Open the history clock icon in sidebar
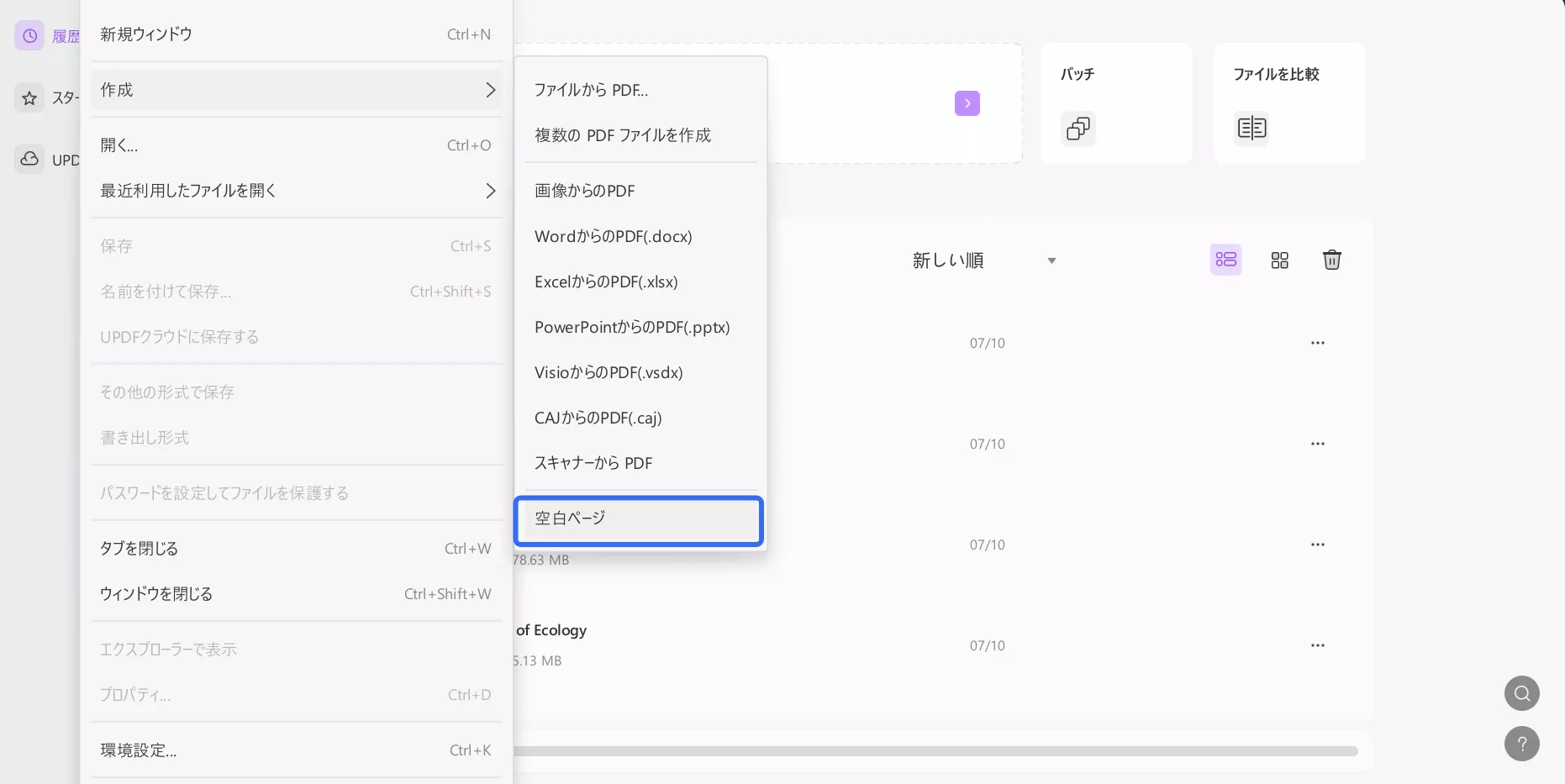The image size is (1565, 784). click(x=29, y=35)
